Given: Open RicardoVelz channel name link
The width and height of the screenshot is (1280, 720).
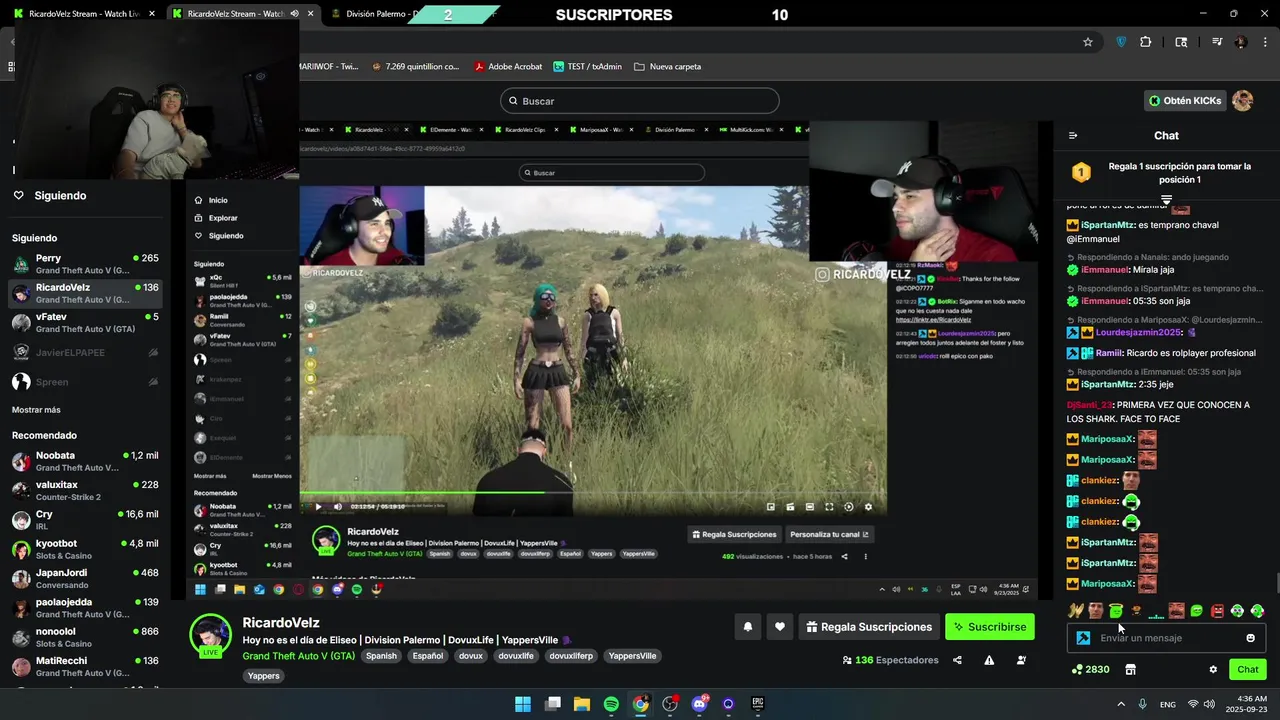Looking at the screenshot, I should pyautogui.click(x=281, y=622).
